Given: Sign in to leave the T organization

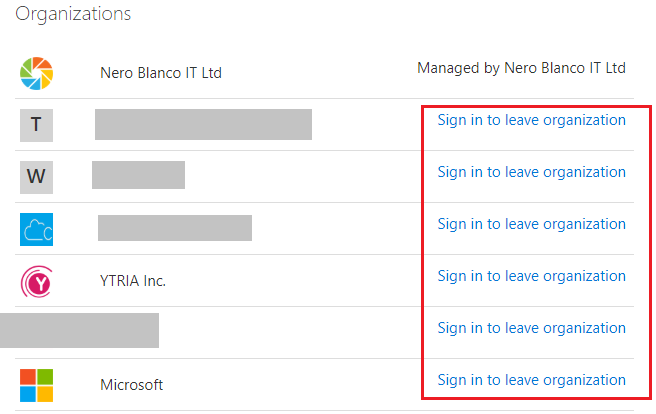Looking at the screenshot, I should tap(531, 120).
